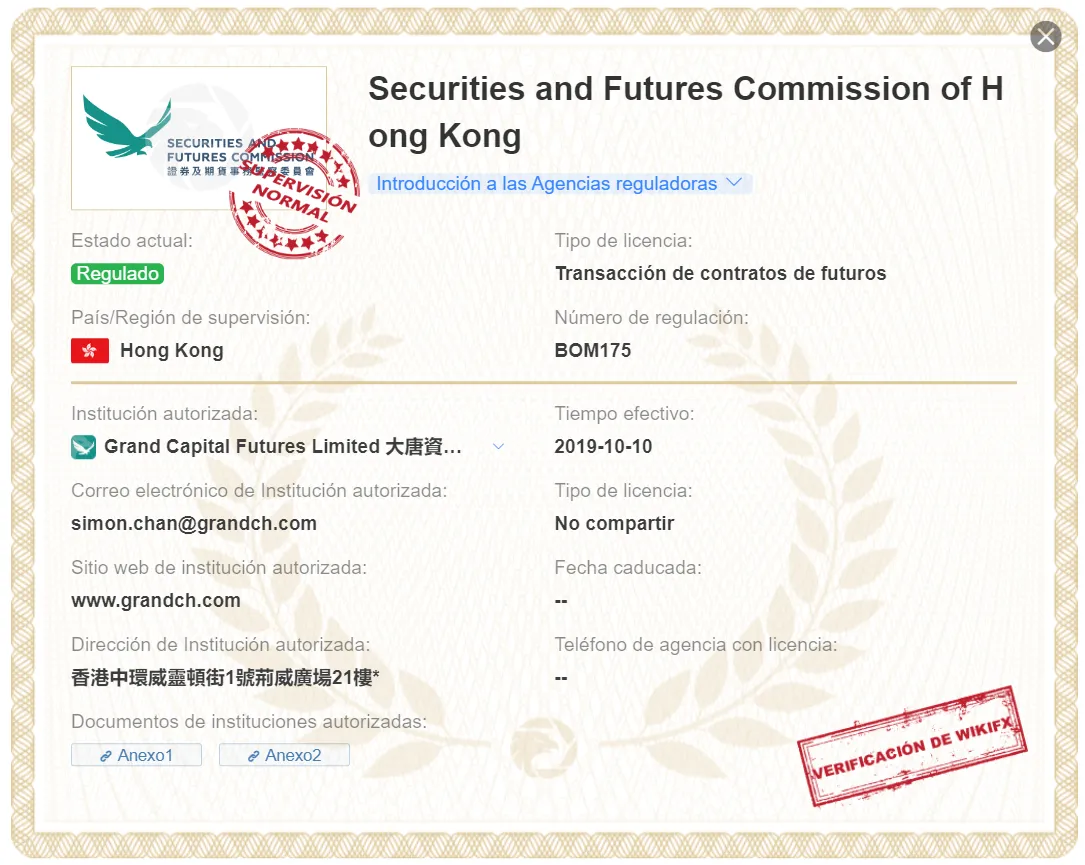Open the Anexo1 document
This screenshot has width=1085, height=865.
136,755
